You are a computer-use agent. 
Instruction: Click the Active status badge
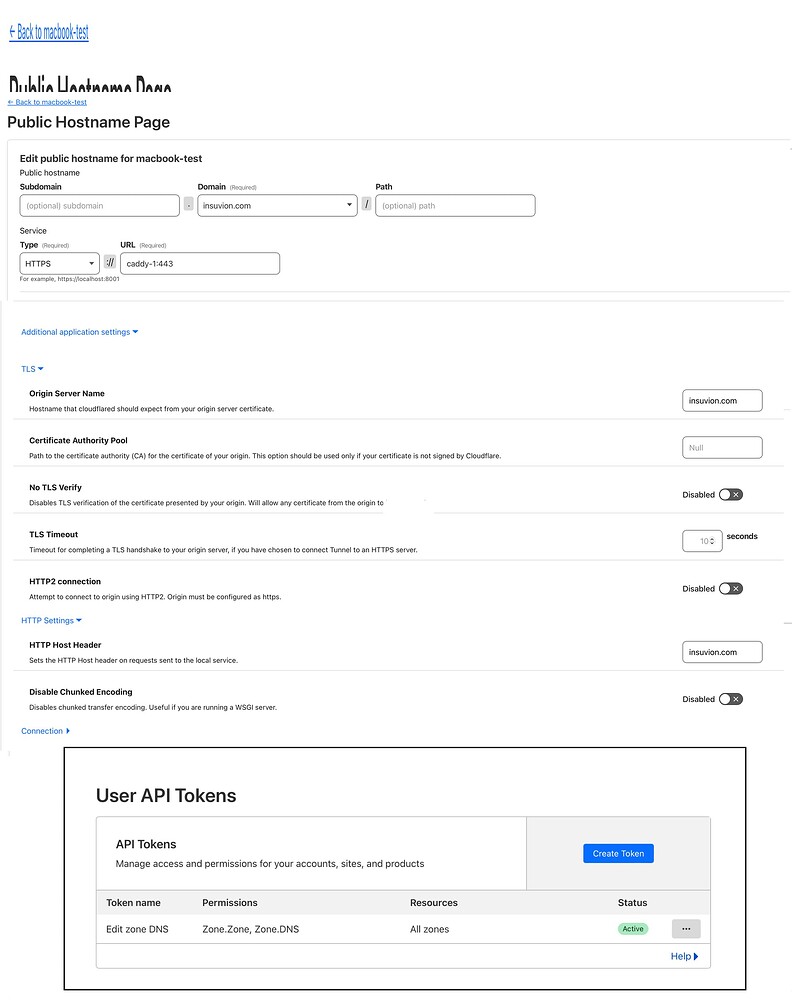click(632, 928)
